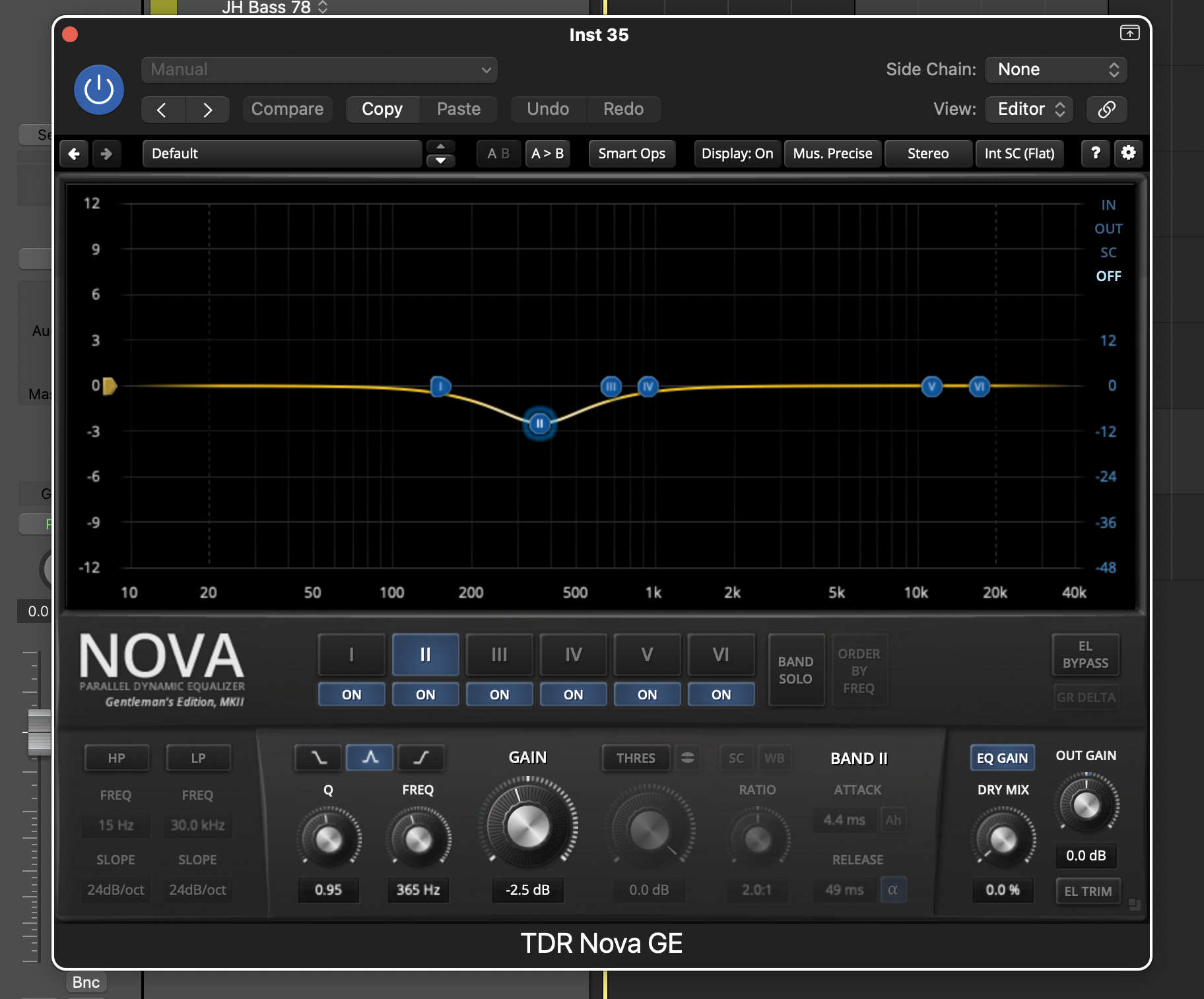Image resolution: width=1204 pixels, height=999 pixels.
Task: Activate BAND SOLO
Action: 795,670
